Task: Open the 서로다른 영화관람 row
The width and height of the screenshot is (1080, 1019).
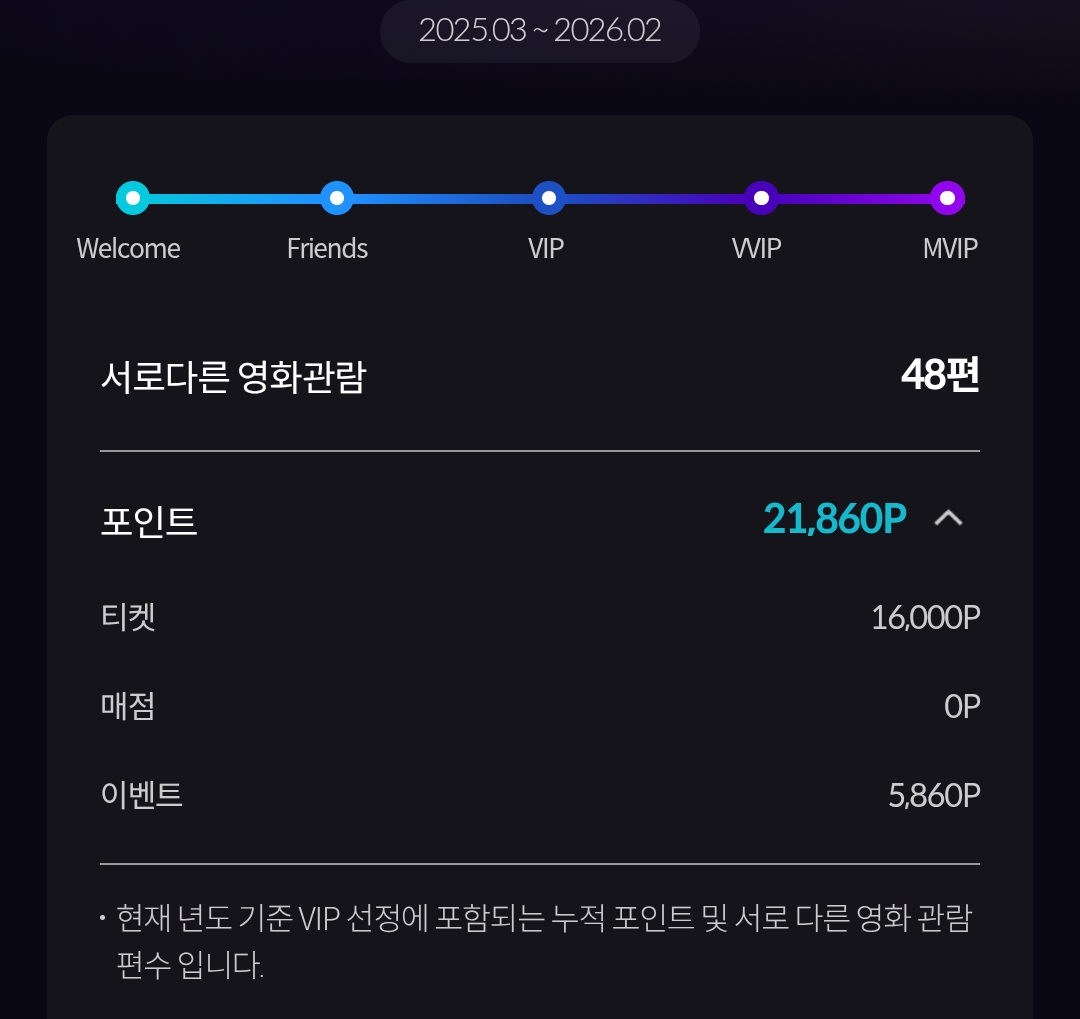Action: tap(540, 376)
